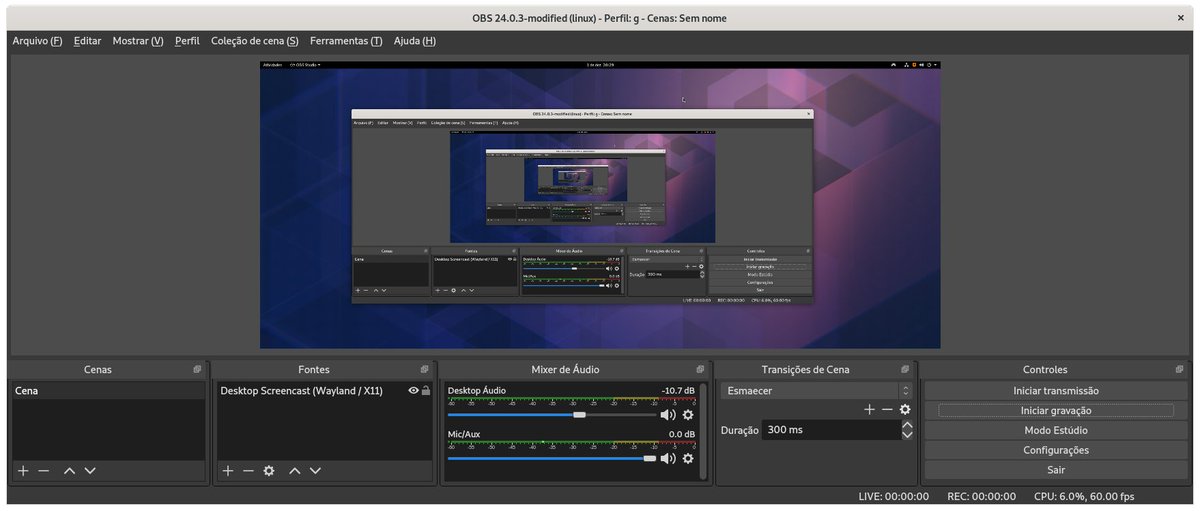
Task: Click the Mic/Aux label
Action: (464, 434)
